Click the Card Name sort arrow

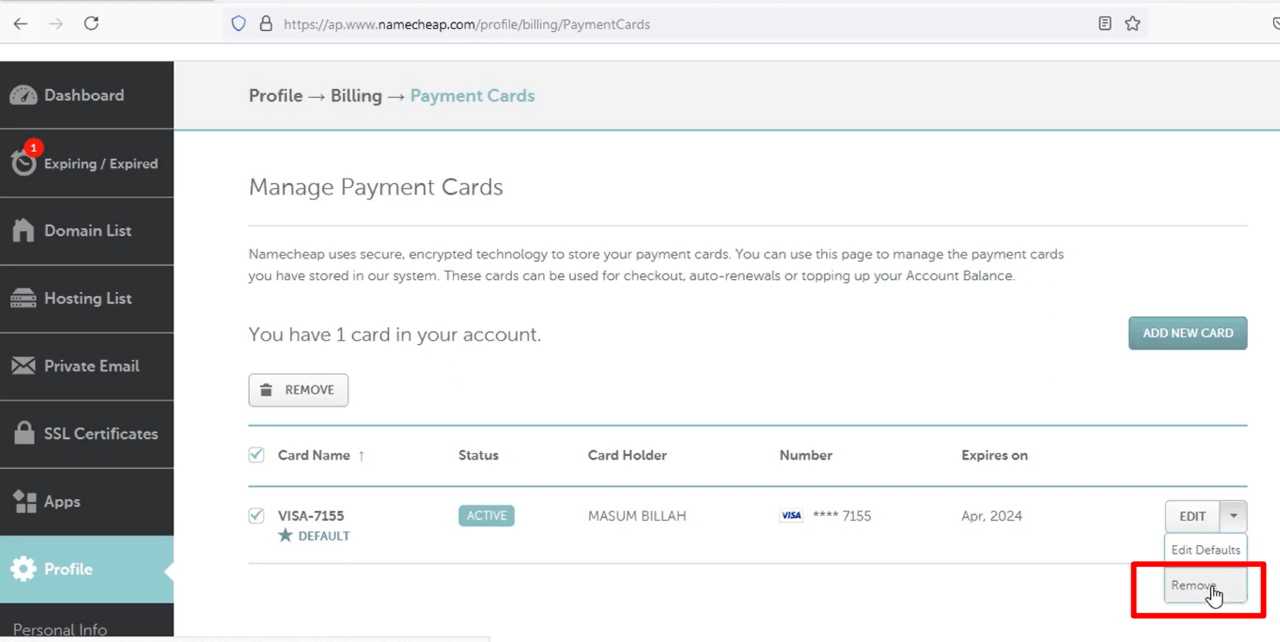click(x=361, y=456)
